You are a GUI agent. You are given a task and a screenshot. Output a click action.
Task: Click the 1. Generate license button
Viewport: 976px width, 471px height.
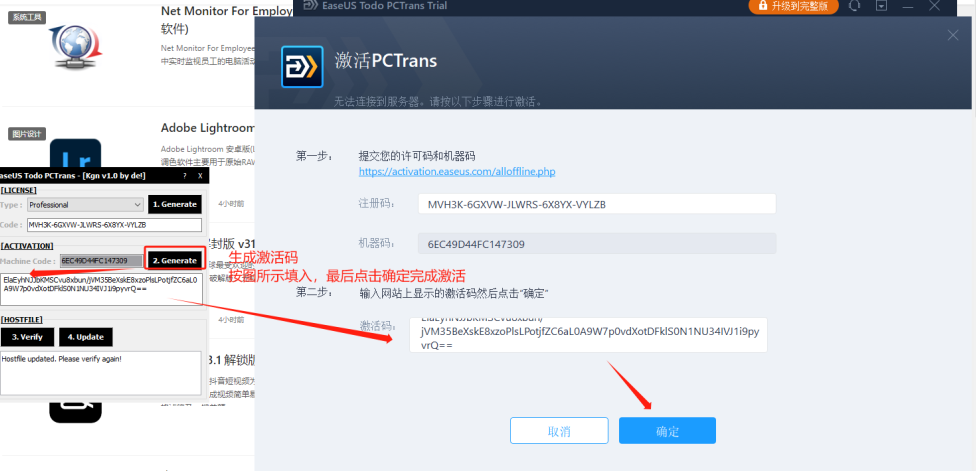tap(175, 204)
